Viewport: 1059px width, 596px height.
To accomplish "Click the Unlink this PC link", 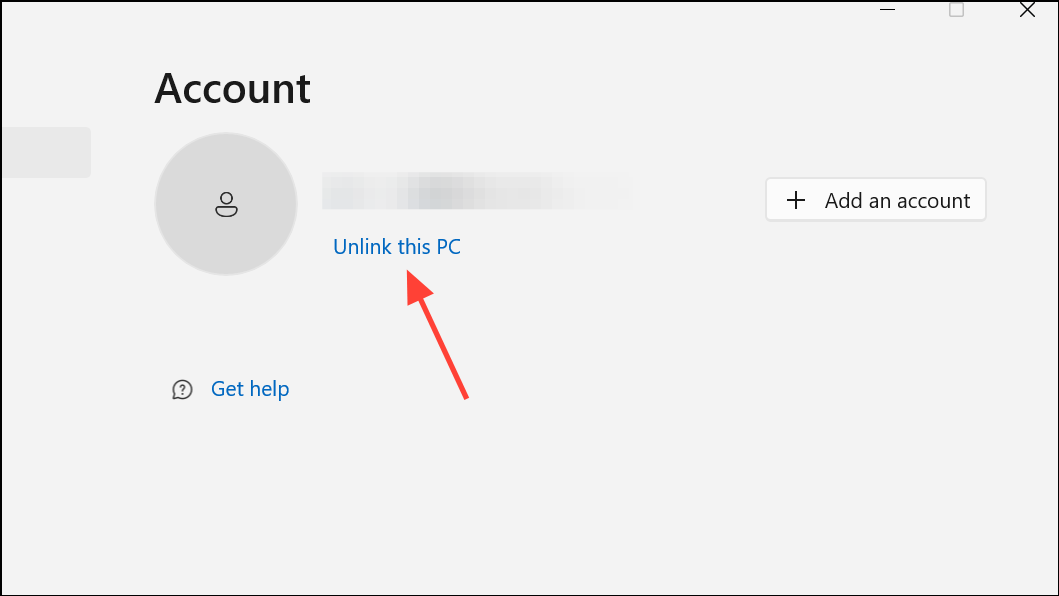I will [x=396, y=247].
